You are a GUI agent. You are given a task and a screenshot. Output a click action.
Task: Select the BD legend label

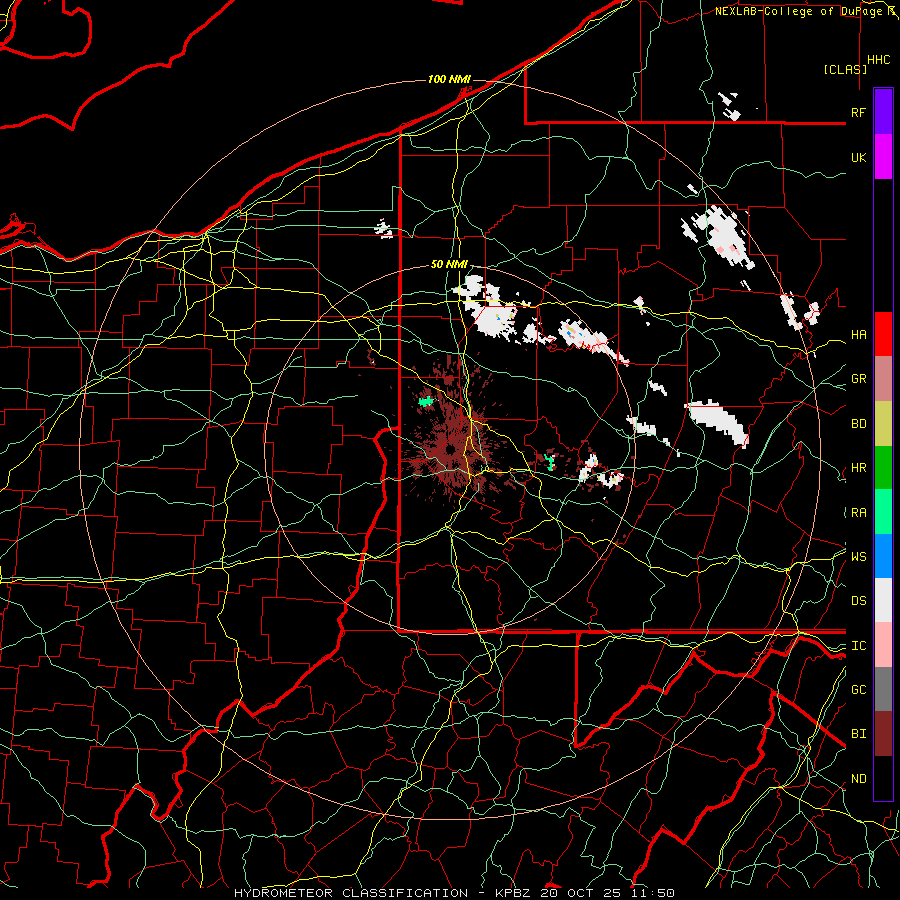pos(858,424)
